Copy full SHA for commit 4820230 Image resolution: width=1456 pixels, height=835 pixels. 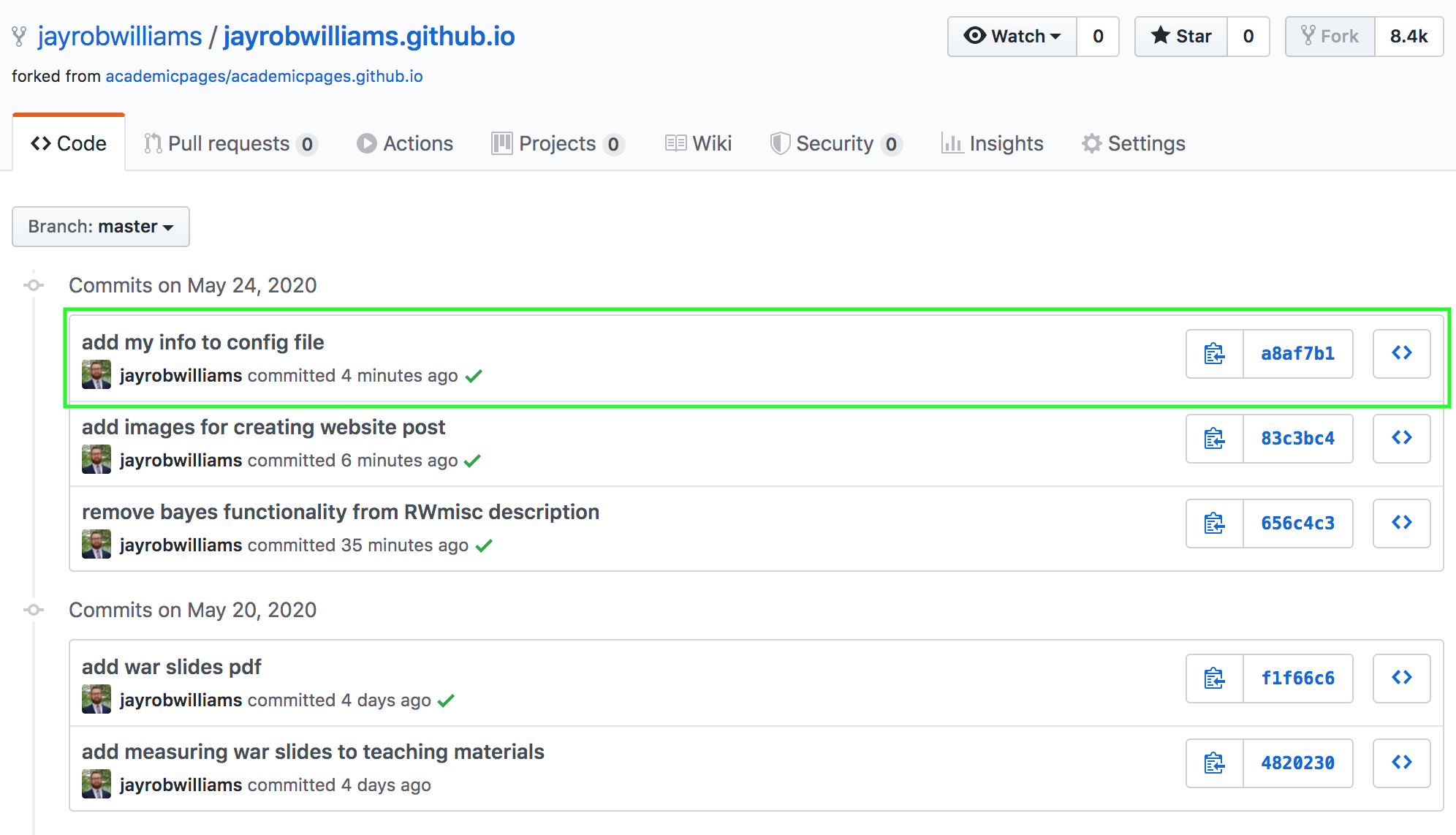point(1214,763)
